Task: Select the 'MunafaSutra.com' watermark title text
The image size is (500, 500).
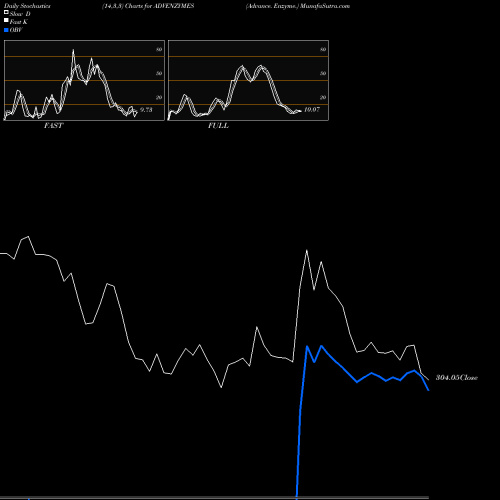Action: pos(325,6)
